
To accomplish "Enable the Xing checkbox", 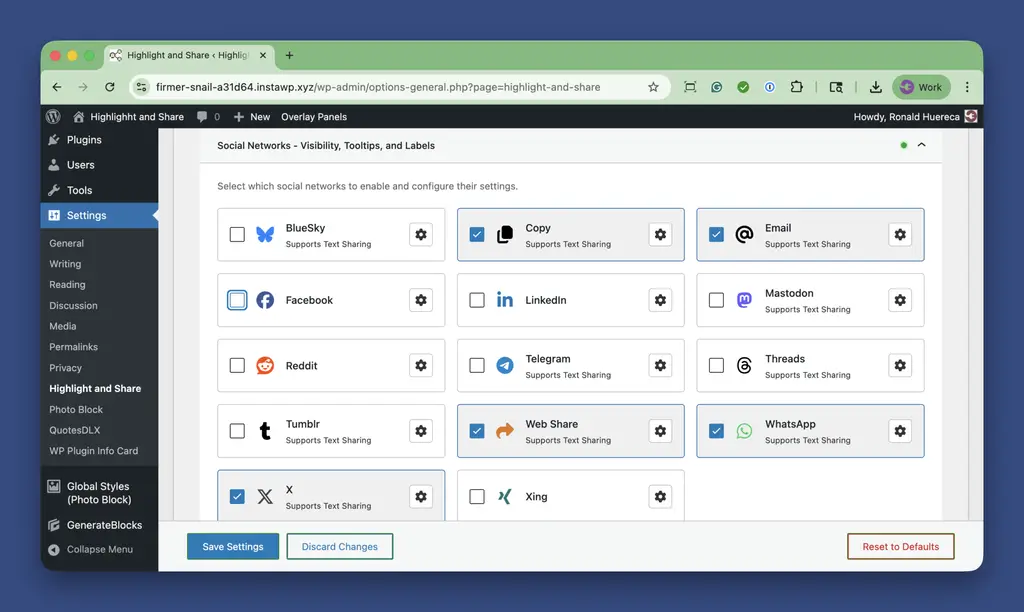I will (x=477, y=496).
